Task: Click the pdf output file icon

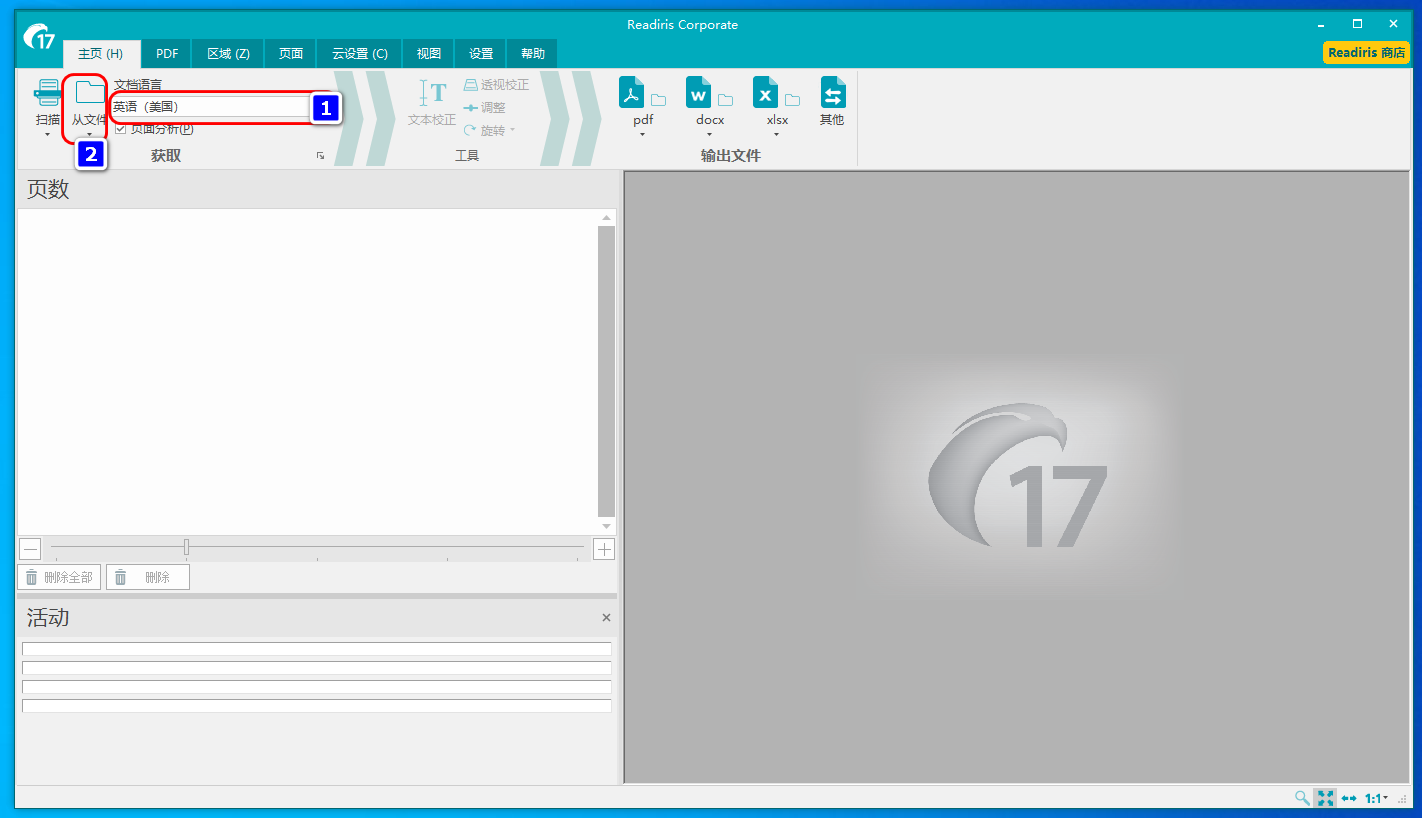Action: click(632, 93)
